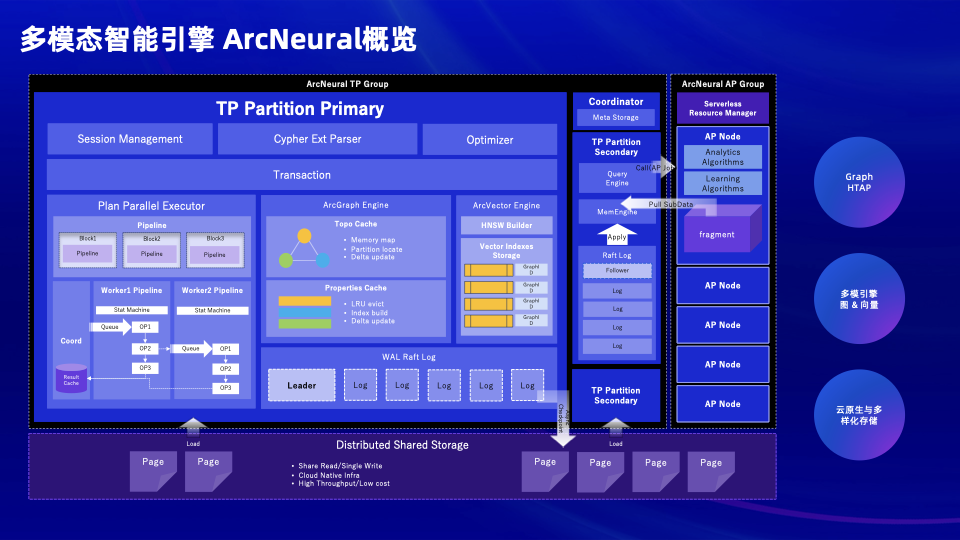Viewport: 960px width, 540px height.
Task: Select the Cypher Ext Parser box
Action: 317,139
